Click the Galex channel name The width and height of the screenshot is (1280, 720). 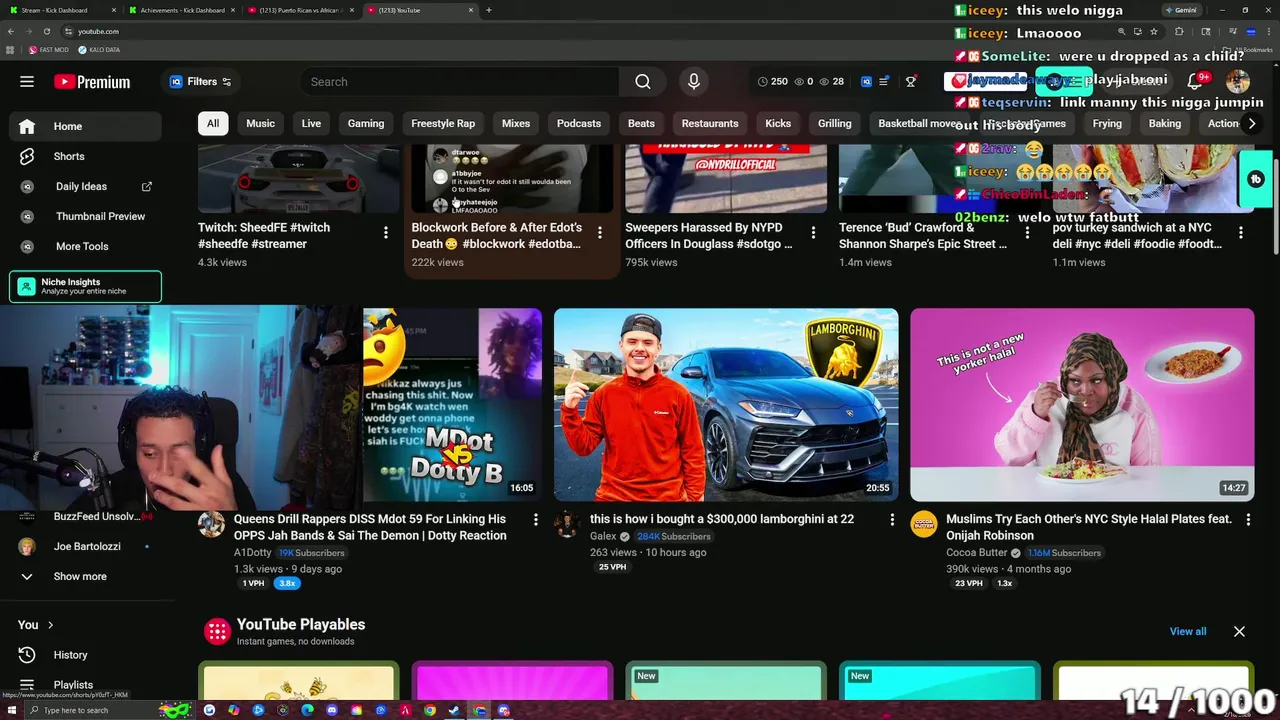pyautogui.click(x=603, y=536)
